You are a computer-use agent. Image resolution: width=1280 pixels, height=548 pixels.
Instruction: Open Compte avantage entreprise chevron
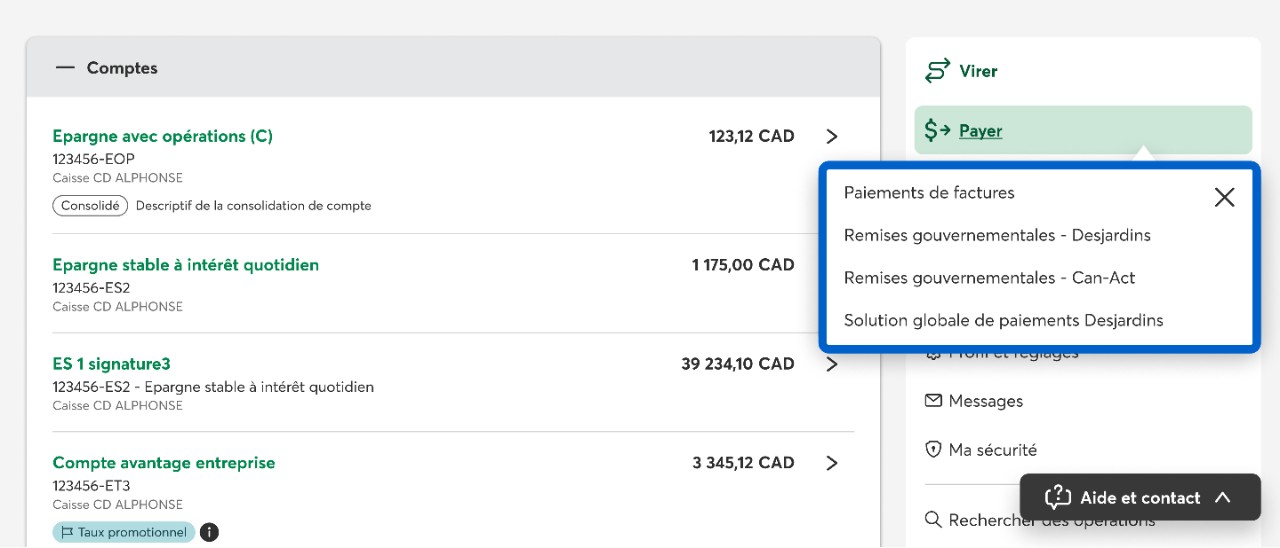coord(832,463)
